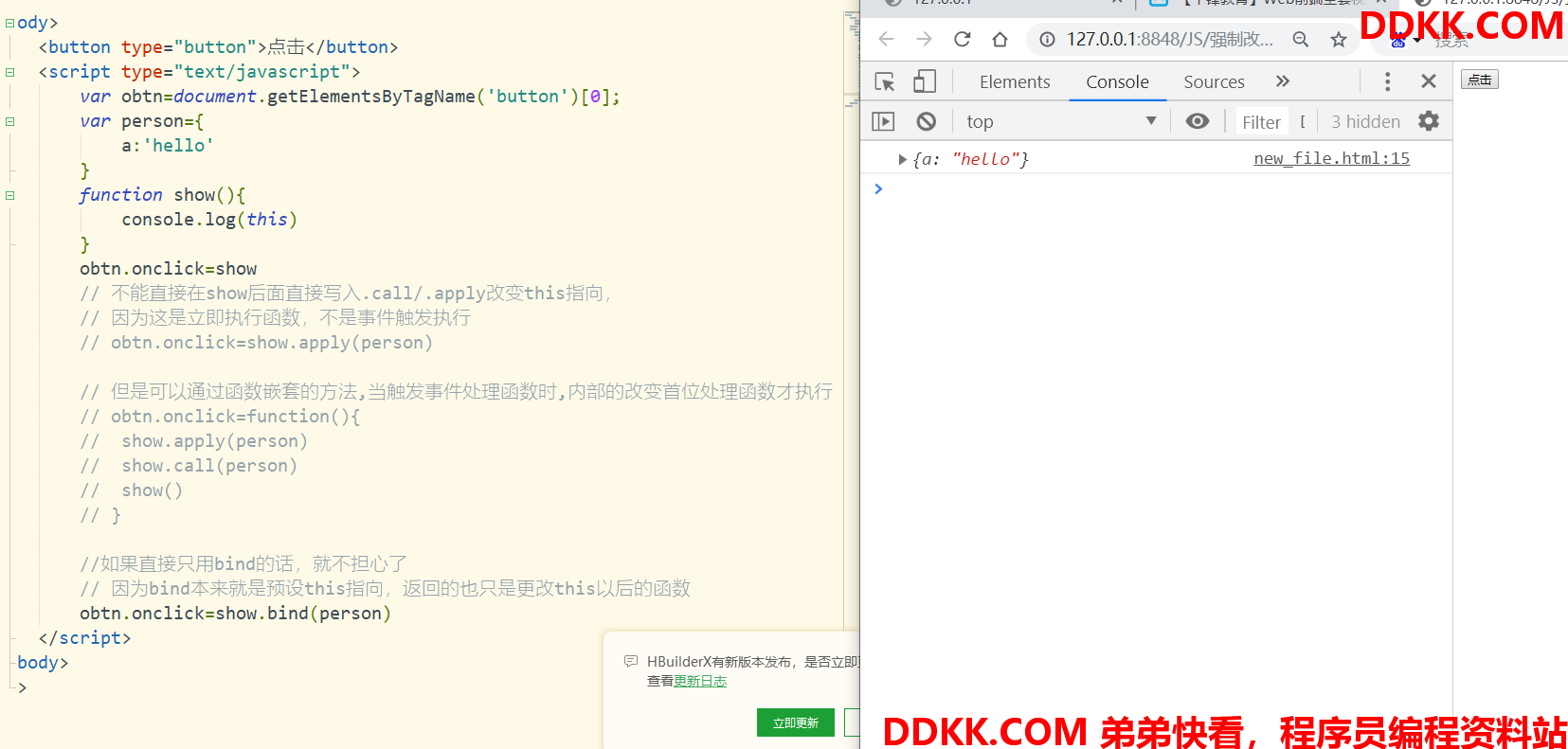The height and width of the screenshot is (749, 1568).
Task: Collapse the function show fold marker
Action: click(x=9, y=195)
